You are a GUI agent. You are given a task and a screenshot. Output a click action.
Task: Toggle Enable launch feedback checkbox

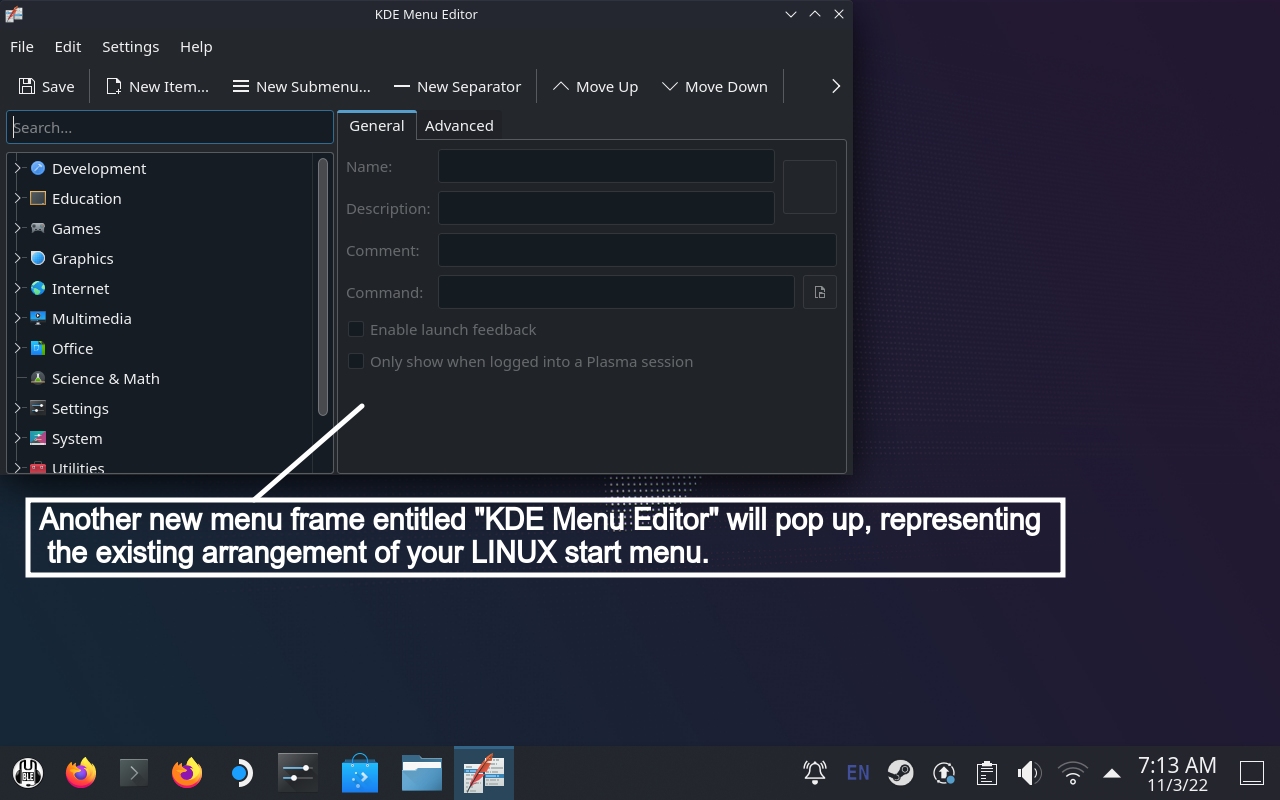pyautogui.click(x=356, y=329)
